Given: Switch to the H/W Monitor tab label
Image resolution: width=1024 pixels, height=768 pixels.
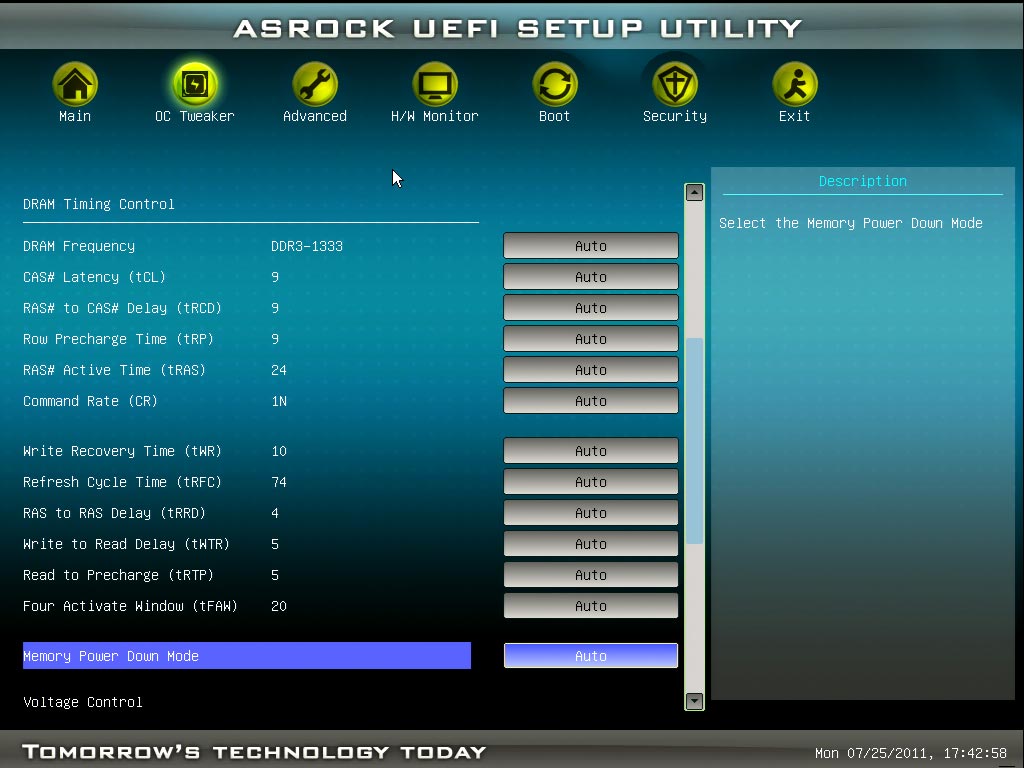Looking at the screenshot, I should 435,116.
